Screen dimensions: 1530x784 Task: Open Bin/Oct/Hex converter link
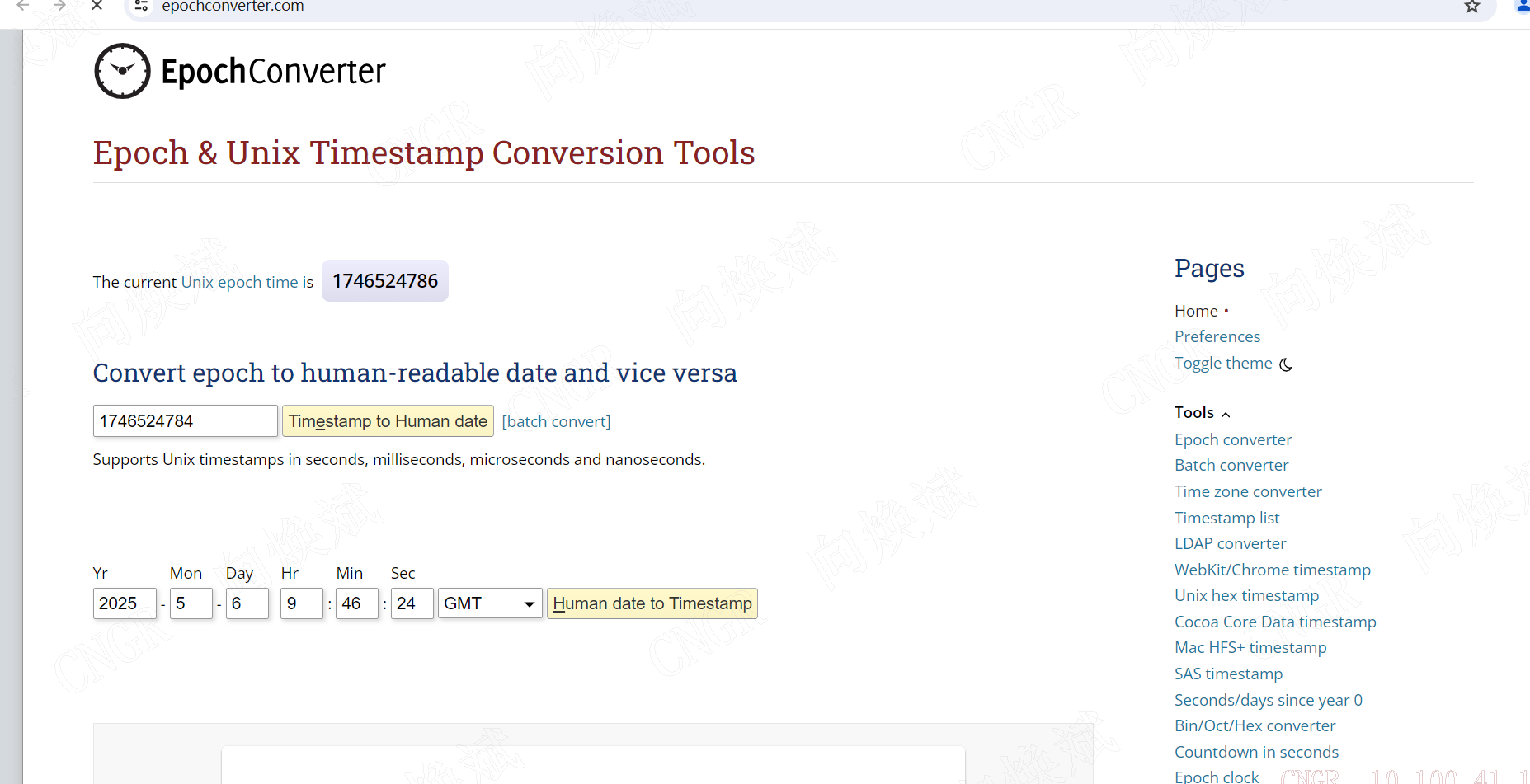[1255, 725]
